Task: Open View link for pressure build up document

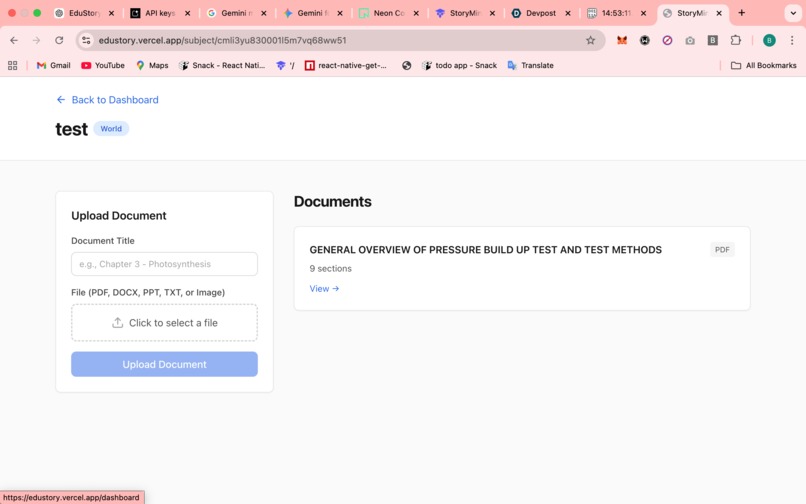Action: tap(324, 289)
